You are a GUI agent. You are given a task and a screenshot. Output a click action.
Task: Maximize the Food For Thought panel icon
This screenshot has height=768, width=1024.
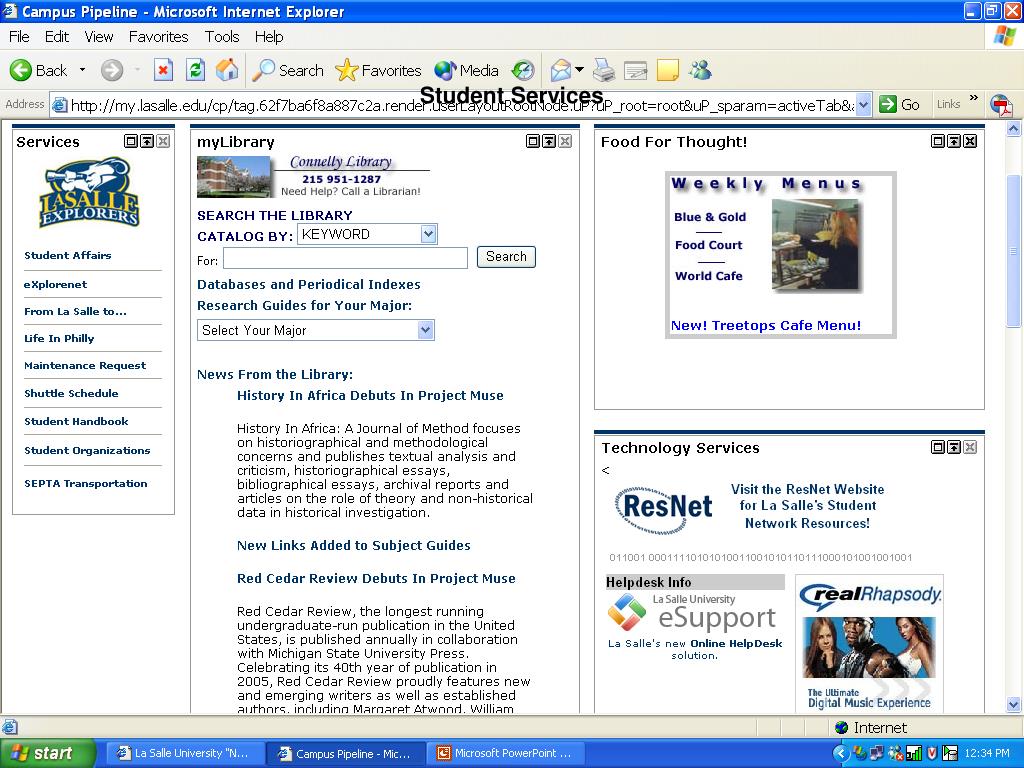click(938, 141)
